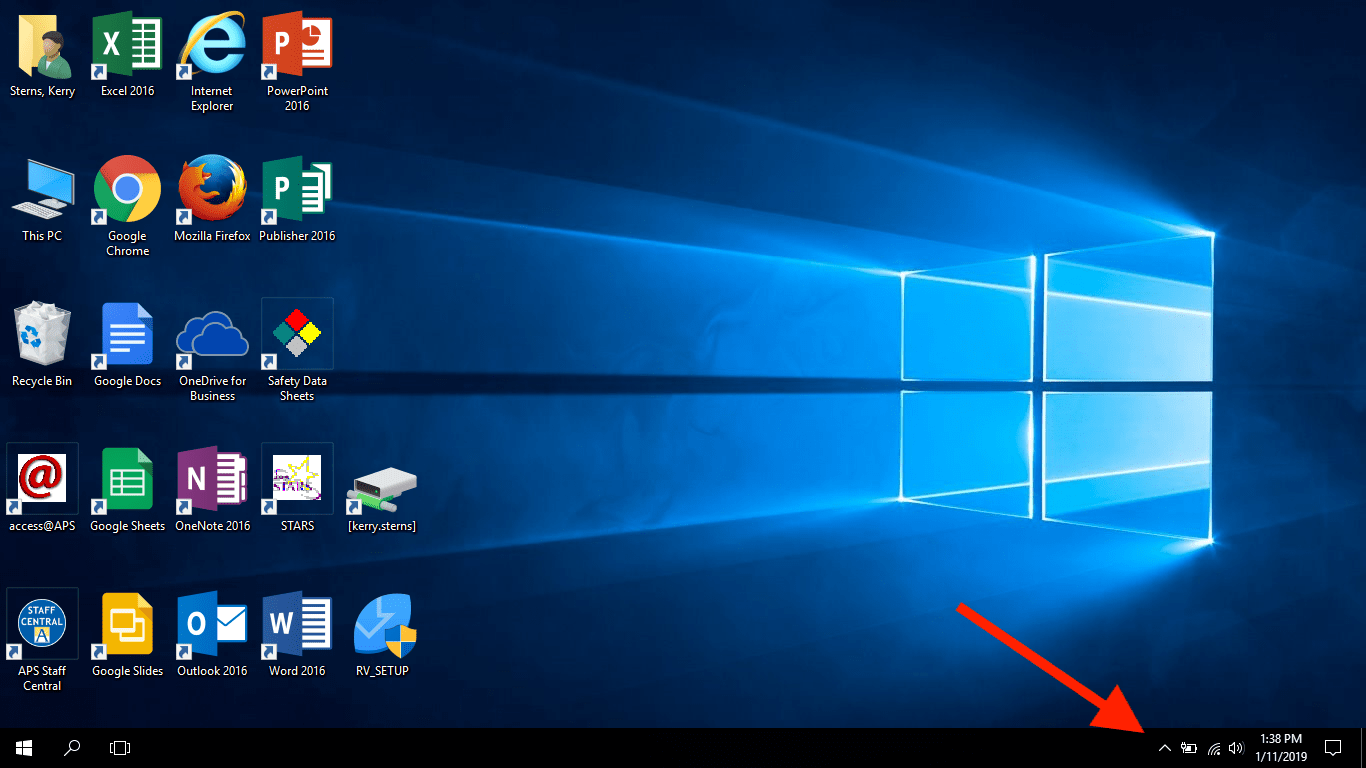Screen dimensions: 1366x768
Task: Open Outlook 2016
Action: 211,623
